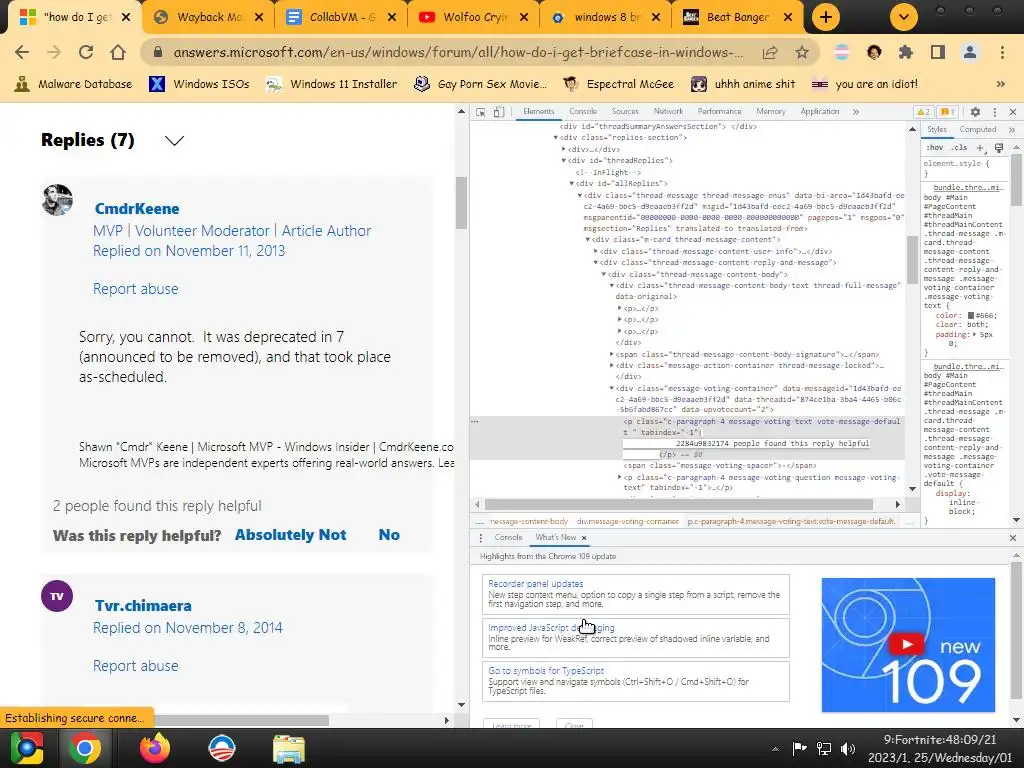The height and width of the screenshot is (768, 1024).
Task: Open the Recorder panel updates link
Action: pos(536,584)
